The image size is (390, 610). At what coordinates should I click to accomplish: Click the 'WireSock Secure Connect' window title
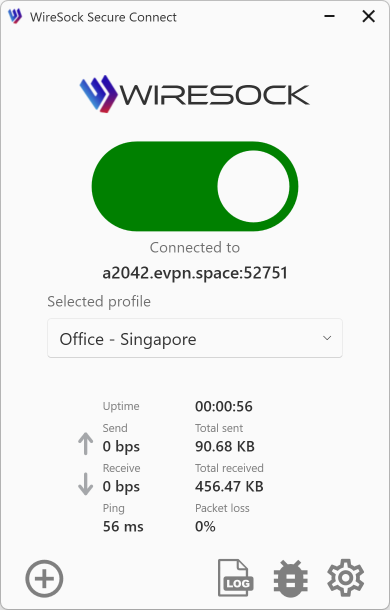[x=103, y=17]
